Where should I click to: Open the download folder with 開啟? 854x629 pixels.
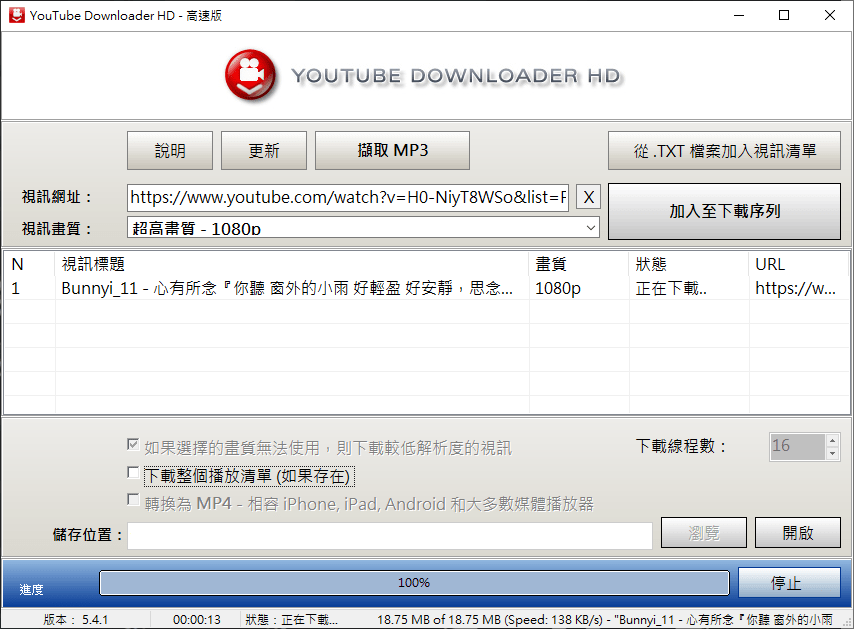coord(797,532)
